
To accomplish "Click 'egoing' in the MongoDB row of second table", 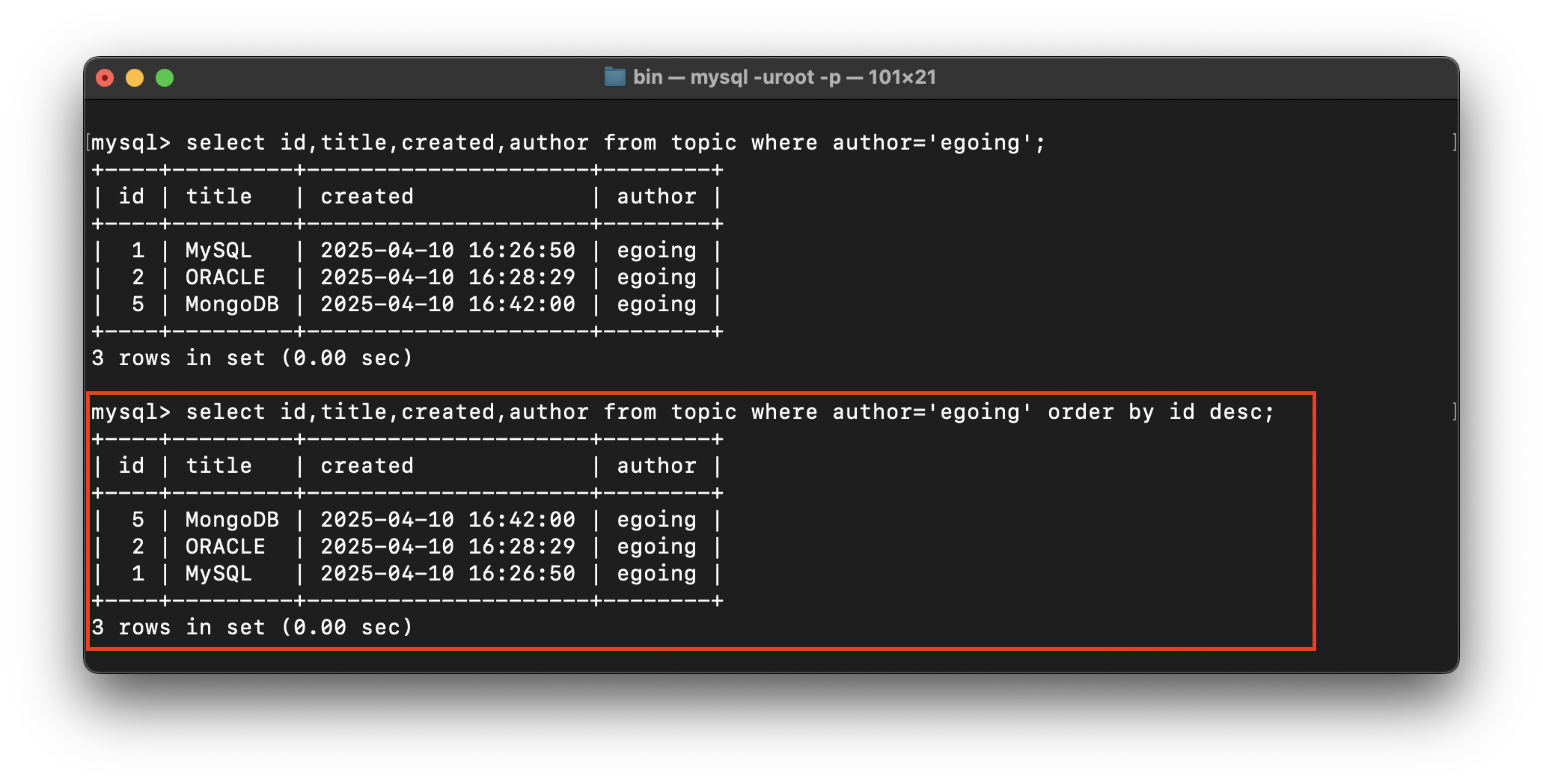I will (x=657, y=521).
